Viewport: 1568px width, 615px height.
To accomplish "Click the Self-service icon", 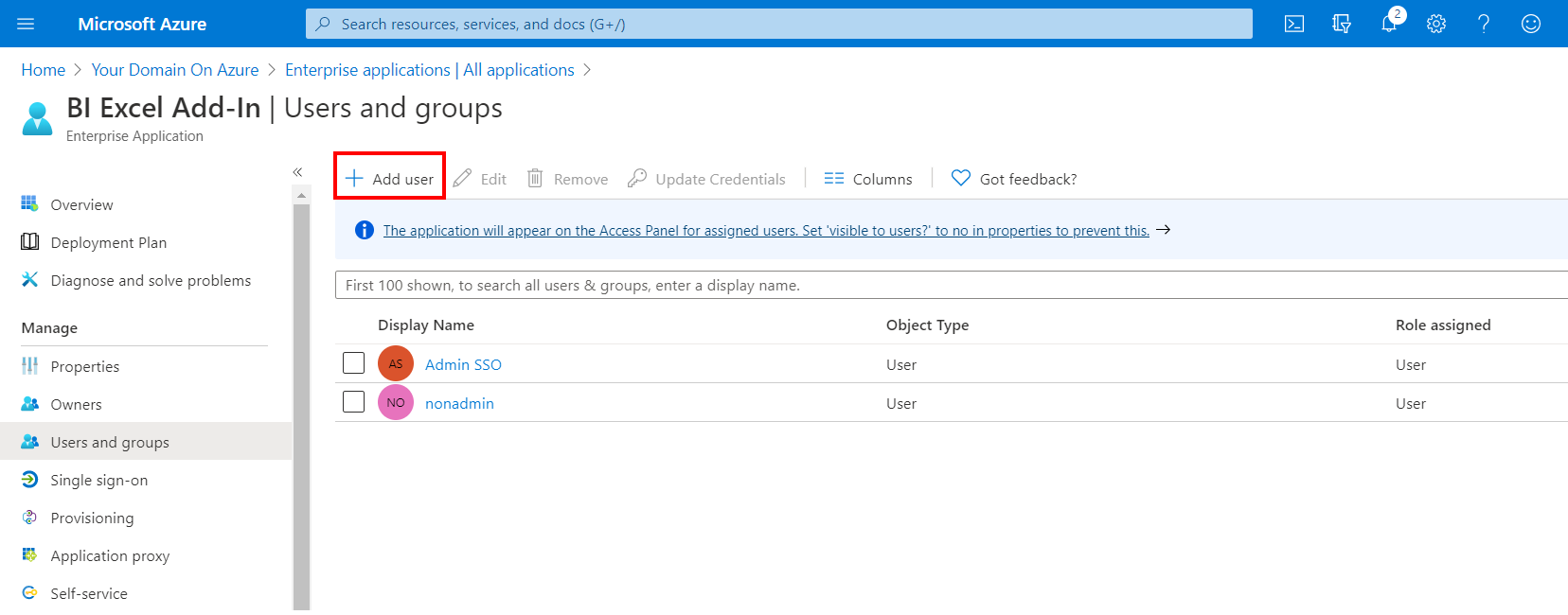I will tap(30, 592).
